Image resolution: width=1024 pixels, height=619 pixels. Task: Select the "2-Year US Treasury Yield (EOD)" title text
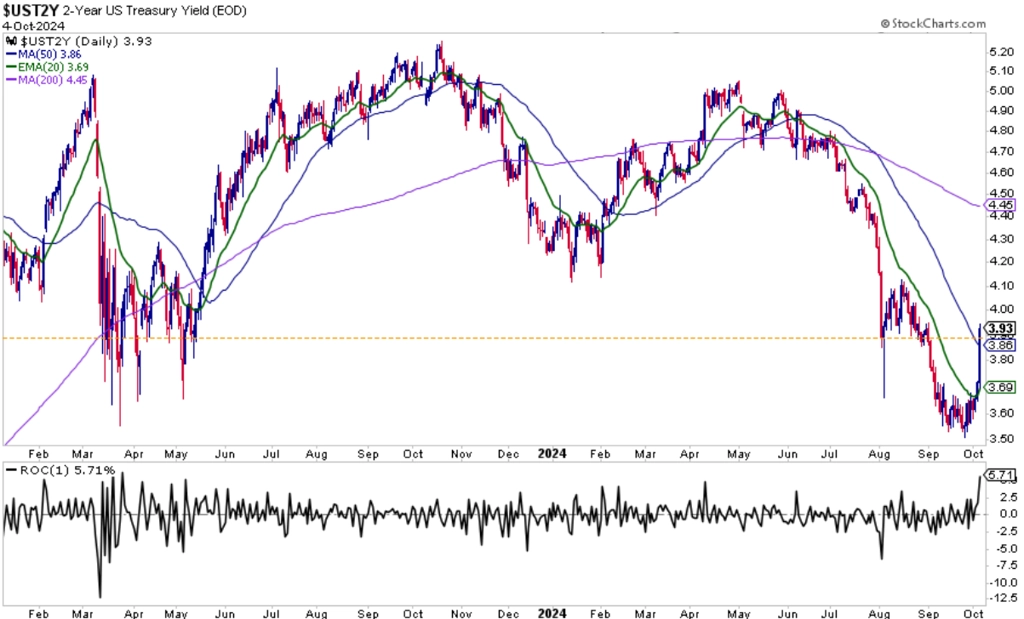pyautogui.click(x=155, y=10)
